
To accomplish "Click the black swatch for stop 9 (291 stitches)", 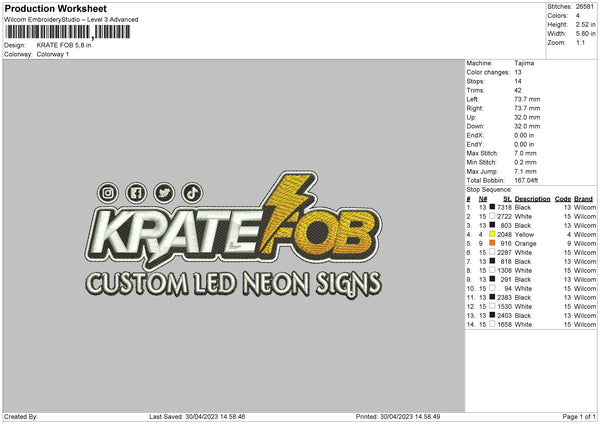I will pyautogui.click(x=492, y=279).
